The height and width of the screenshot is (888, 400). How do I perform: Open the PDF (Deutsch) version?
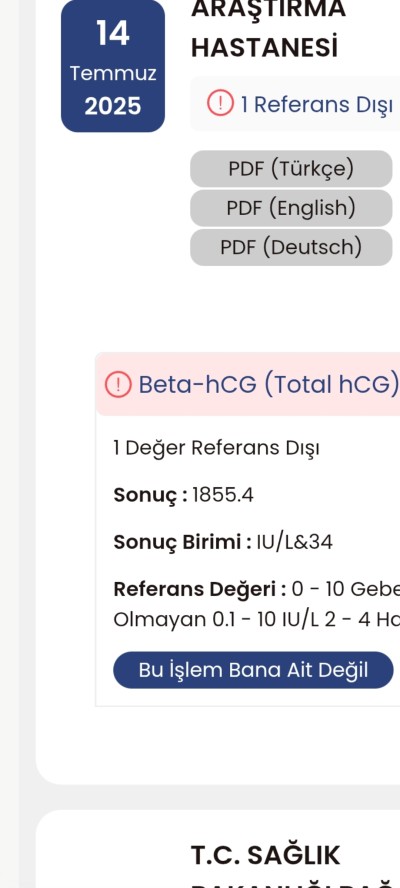coord(291,247)
